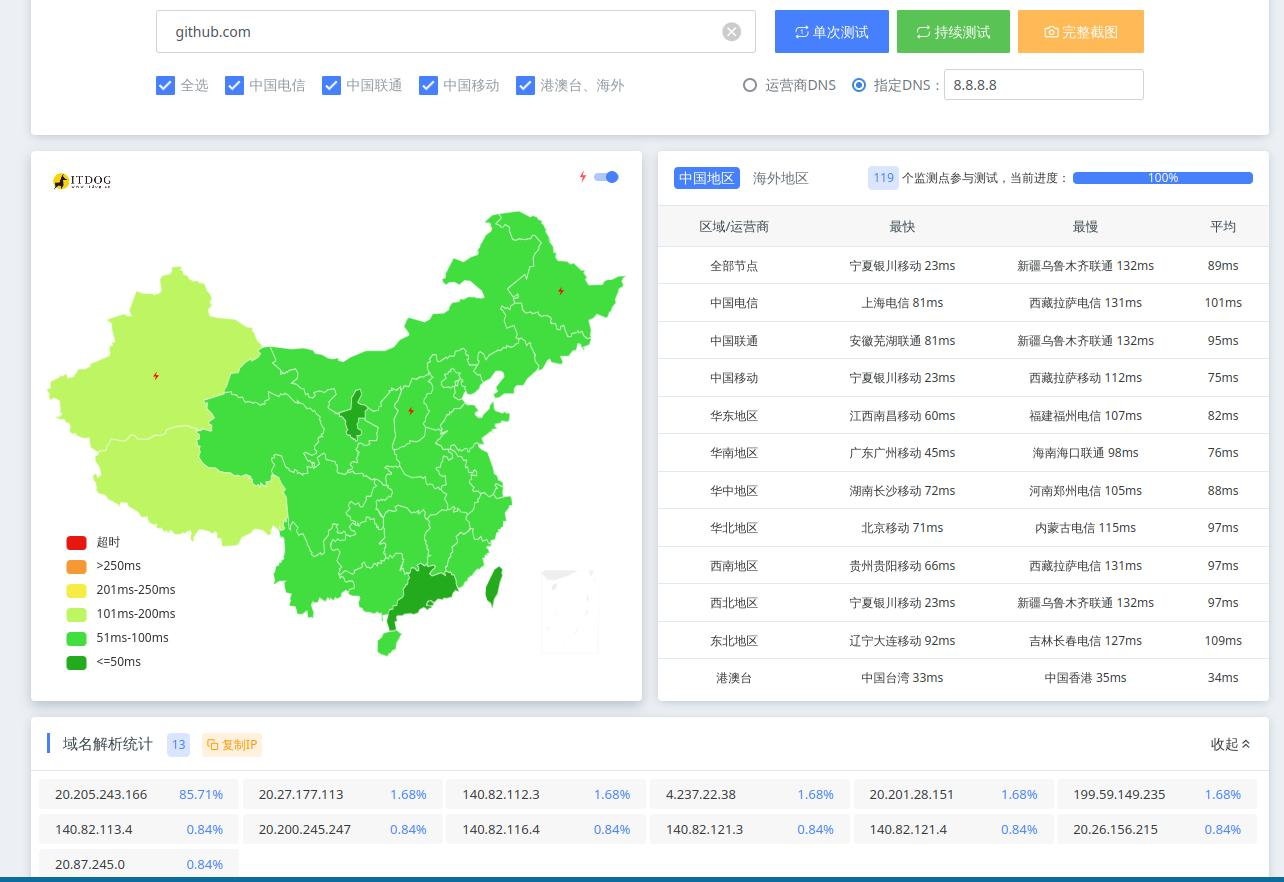1284x882 pixels.
Task: Click the lightning marker on Xinjiang
Action: 156,376
